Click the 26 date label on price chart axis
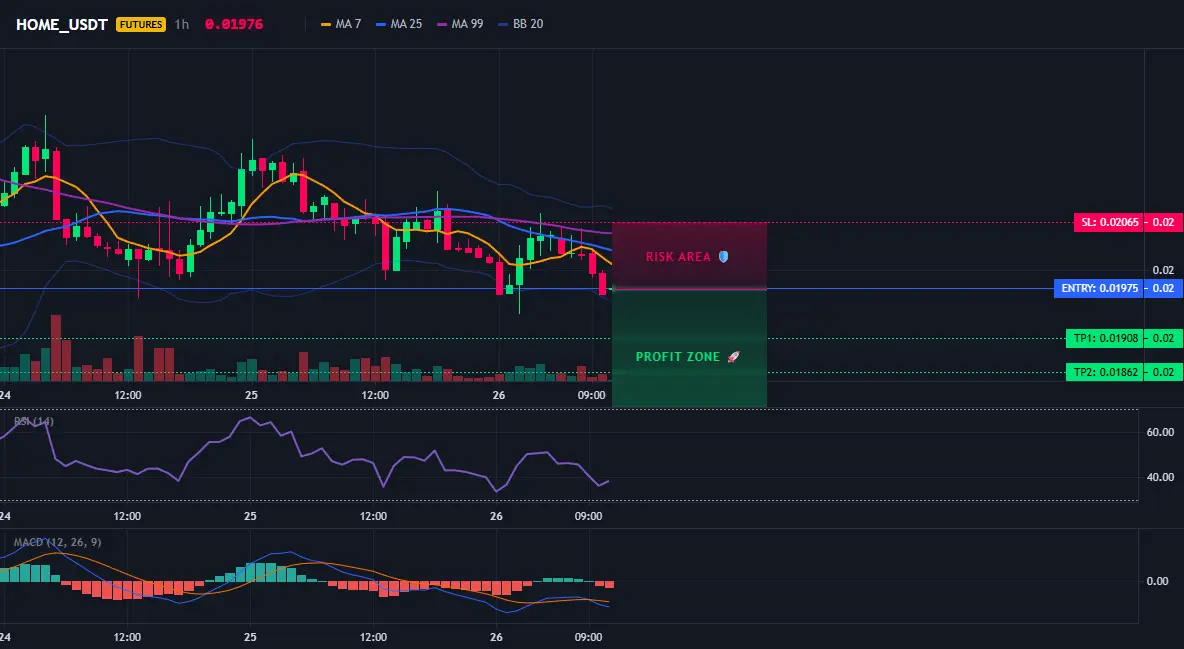Image resolution: width=1184 pixels, height=649 pixels. pyautogui.click(x=498, y=395)
